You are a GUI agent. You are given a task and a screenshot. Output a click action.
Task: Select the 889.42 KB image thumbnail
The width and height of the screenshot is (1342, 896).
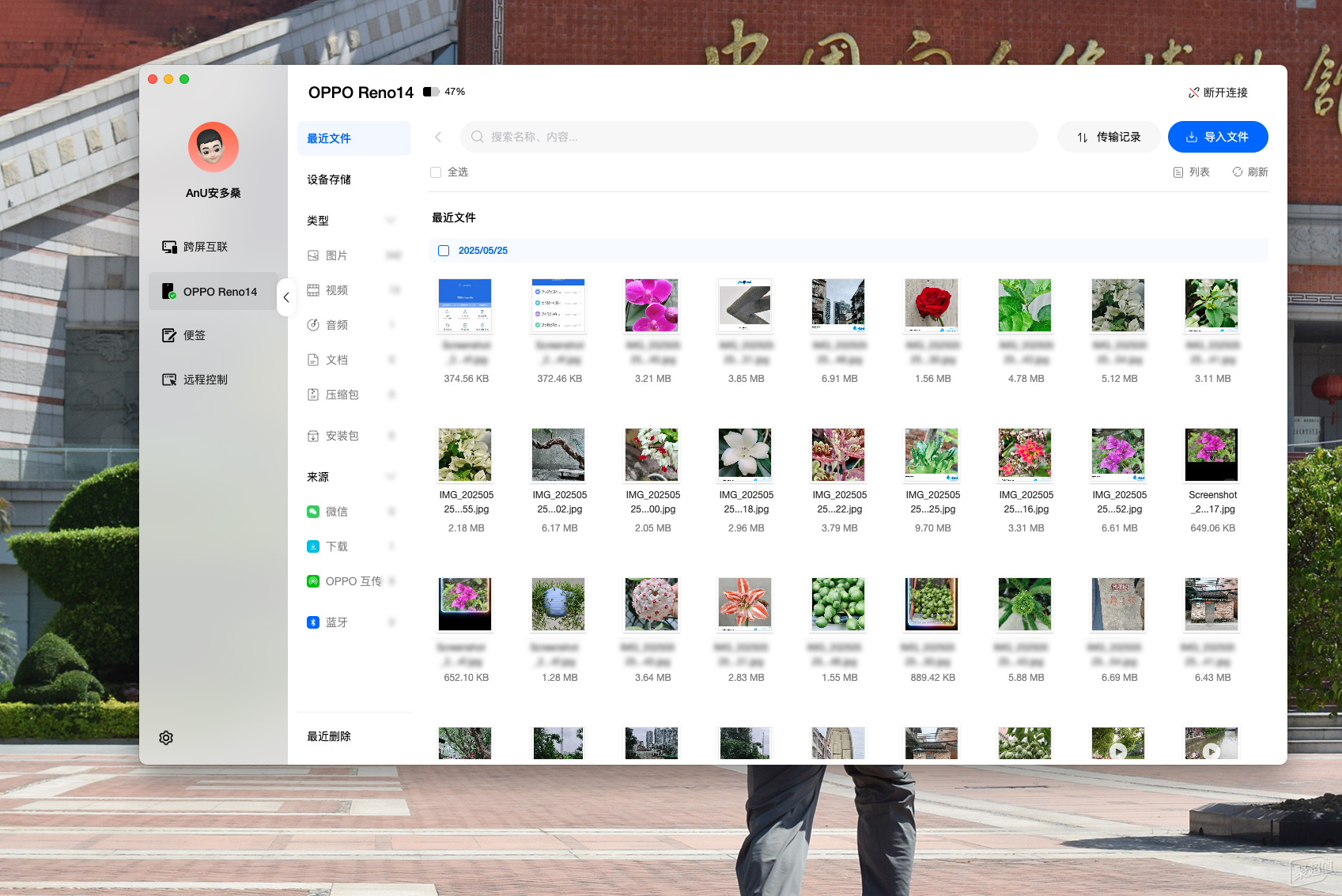932,604
